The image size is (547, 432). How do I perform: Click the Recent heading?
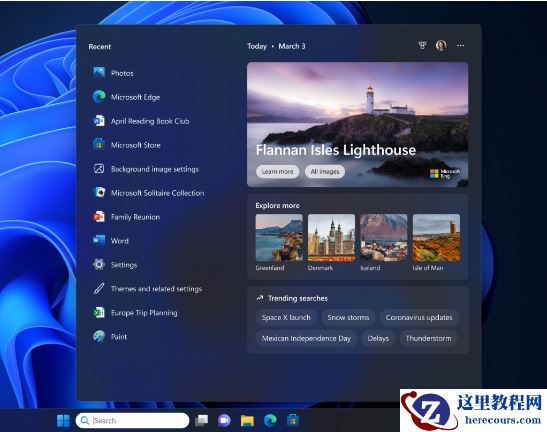[100, 46]
